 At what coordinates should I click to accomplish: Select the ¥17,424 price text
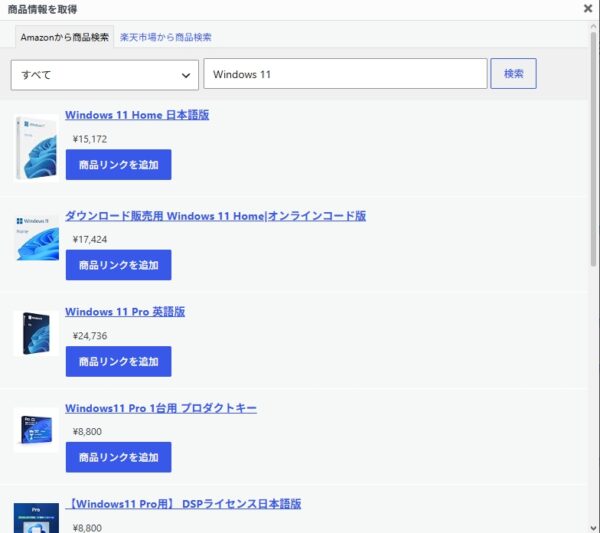pos(90,240)
